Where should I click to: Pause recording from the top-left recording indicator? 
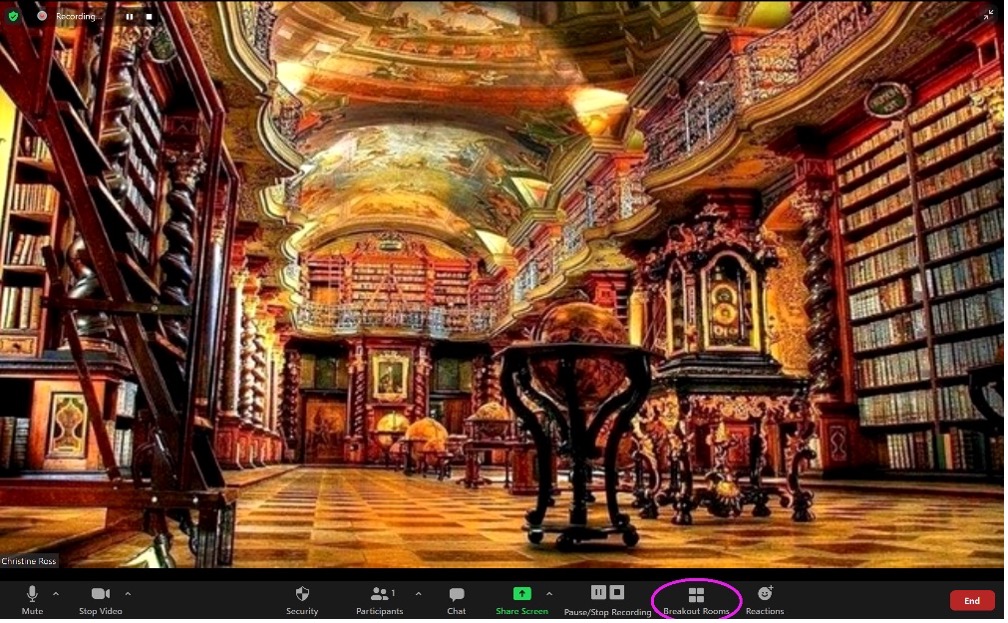[130, 17]
